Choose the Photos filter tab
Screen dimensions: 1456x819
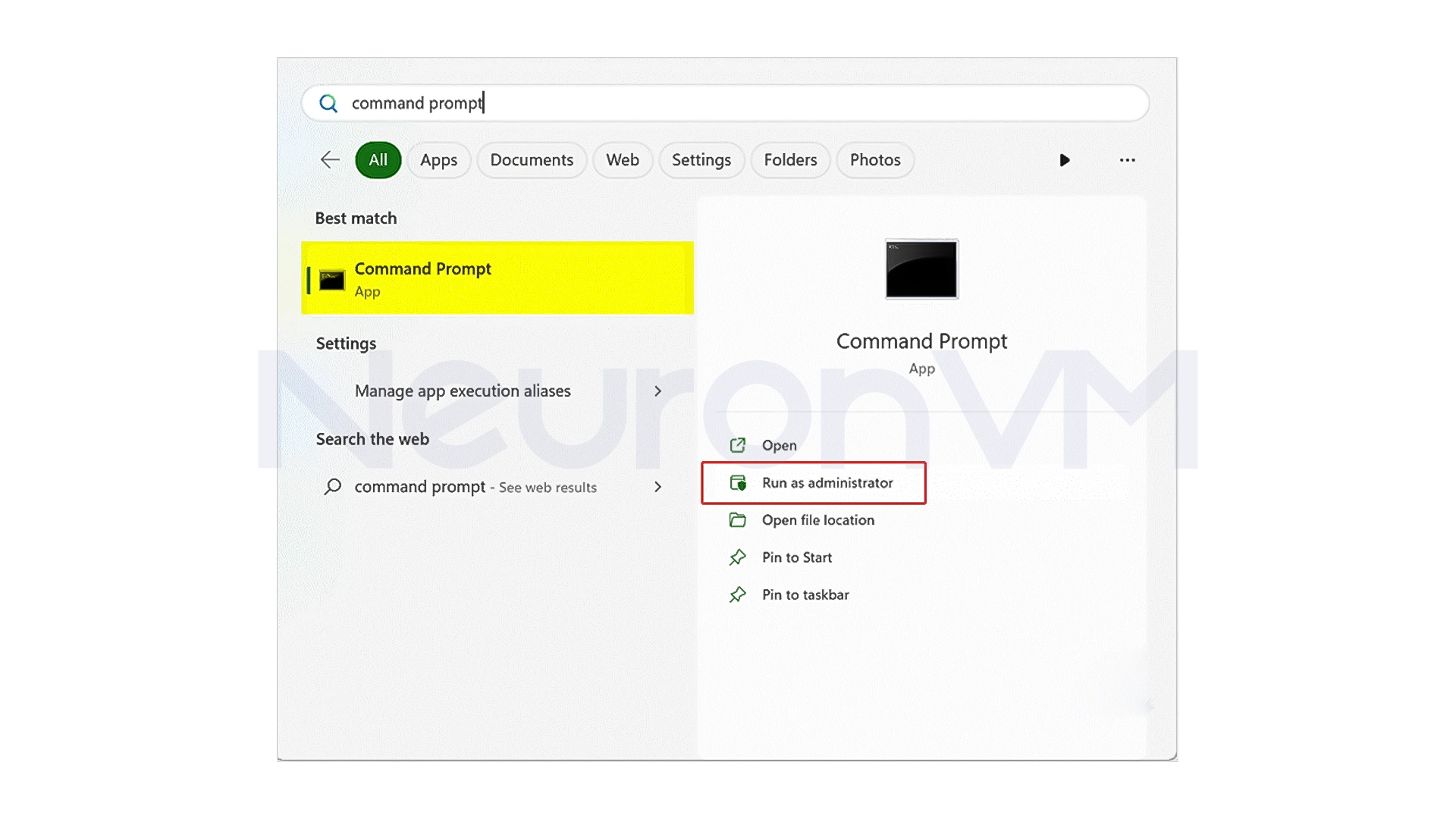pos(874,160)
